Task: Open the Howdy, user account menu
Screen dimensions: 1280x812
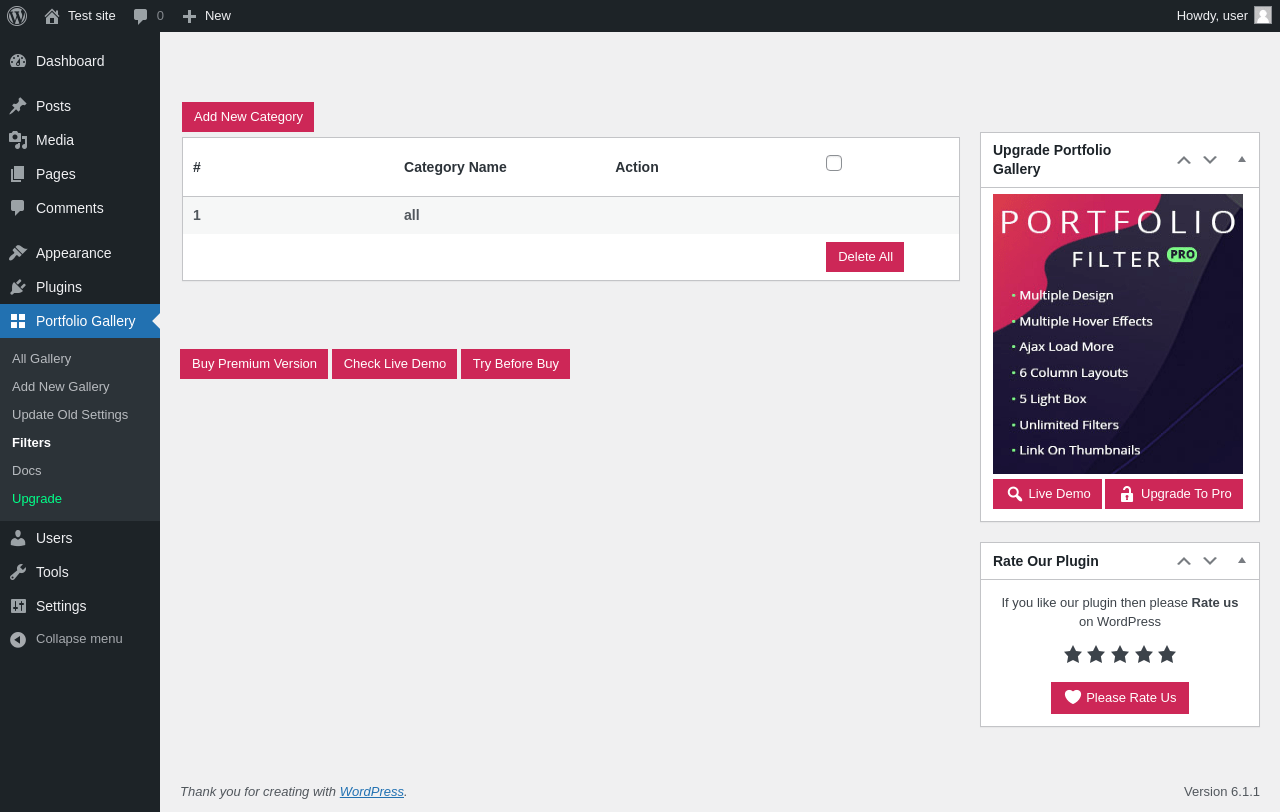Action: 1224,16
